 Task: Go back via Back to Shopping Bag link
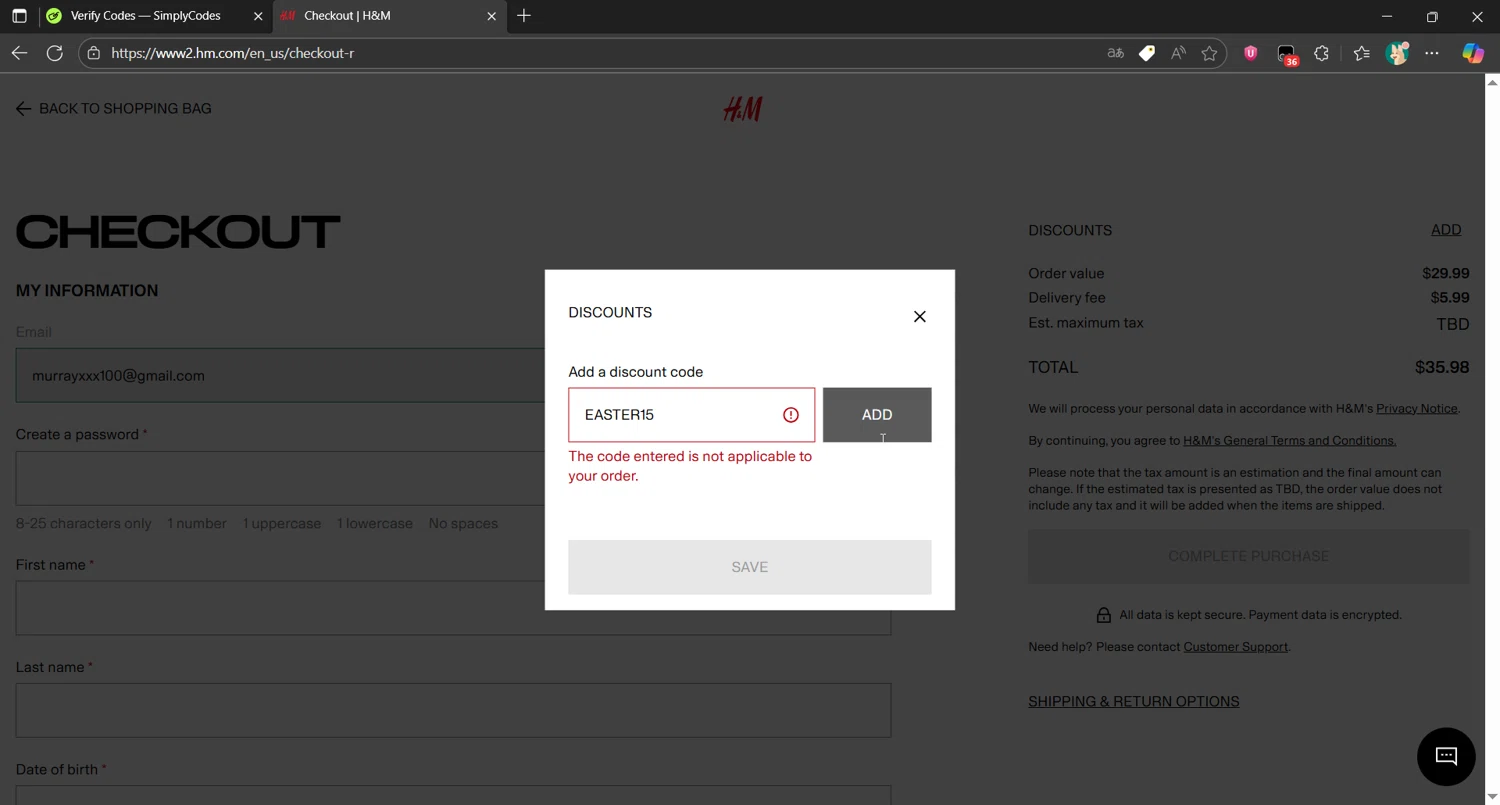click(x=114, y=109)
